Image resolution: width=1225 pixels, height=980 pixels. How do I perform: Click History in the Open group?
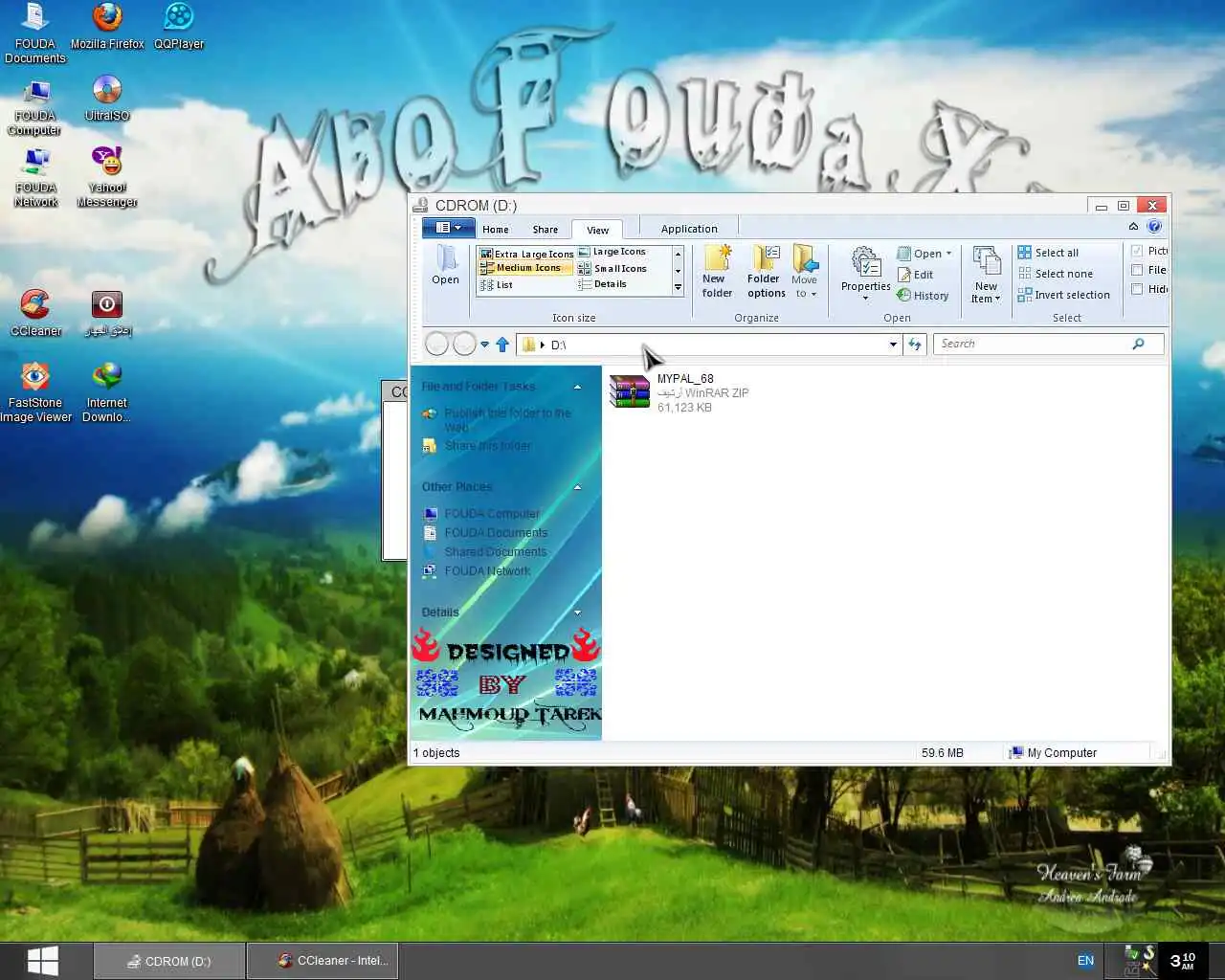[923, 296]
